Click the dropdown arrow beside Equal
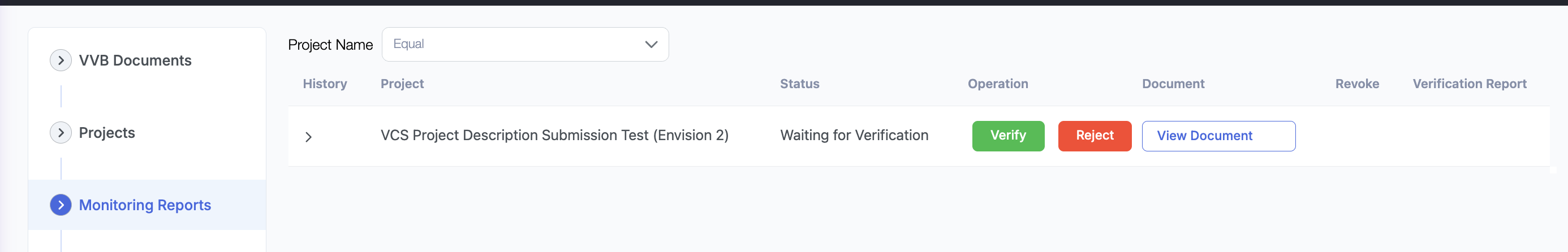 pyautogui.click(x=651, y=45)
